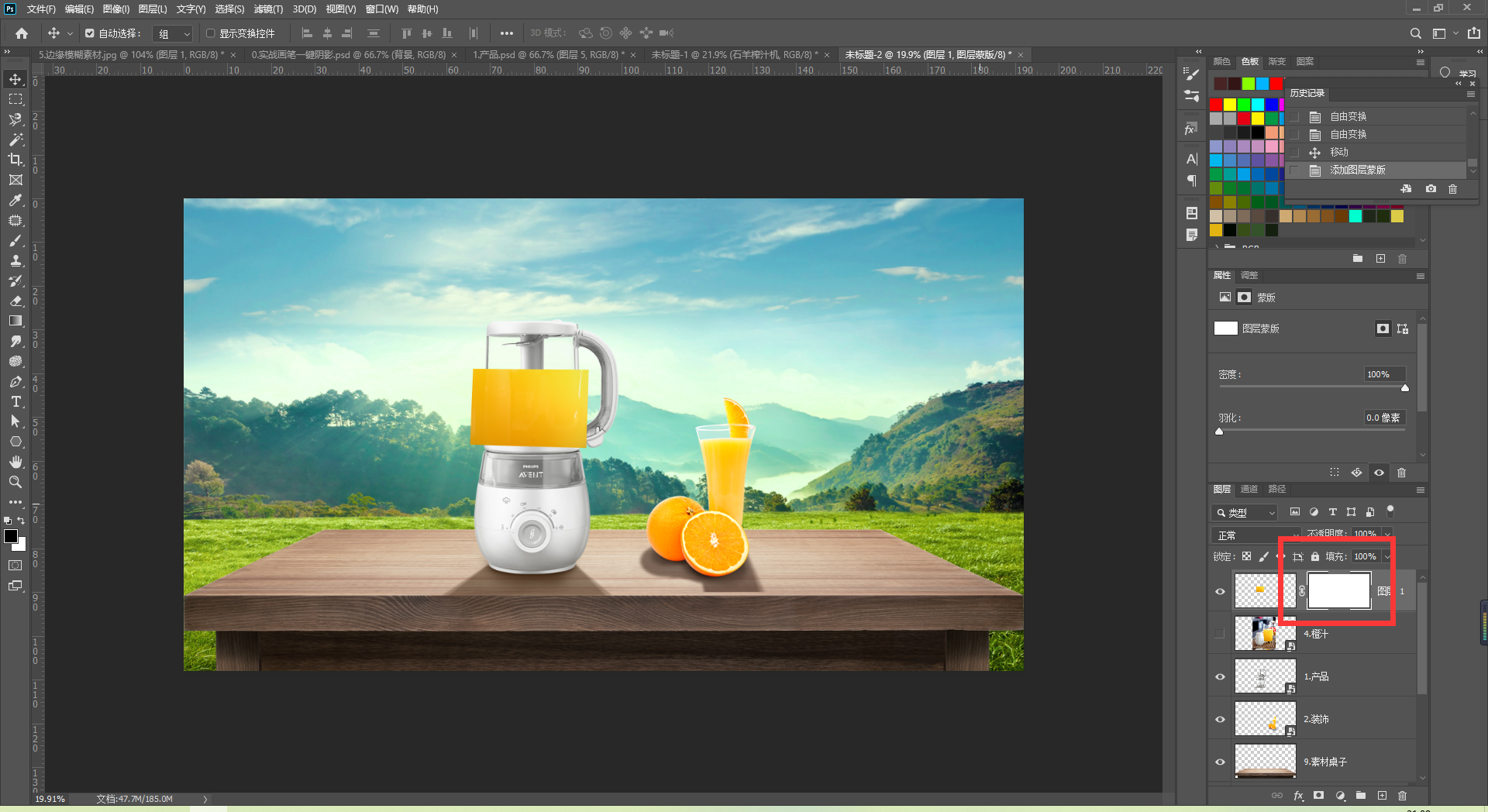The width and height of the screenshot is (1488, 812).
Task: Click the link layers chain icon
Action: point(1277,796)
